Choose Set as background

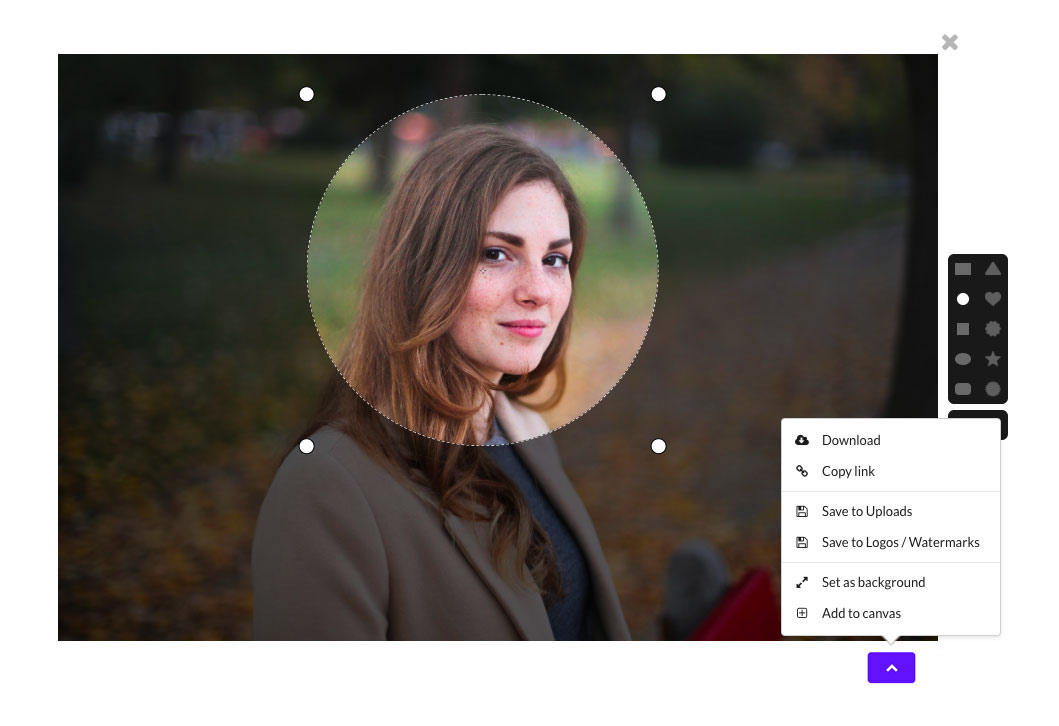pos(873,582)
